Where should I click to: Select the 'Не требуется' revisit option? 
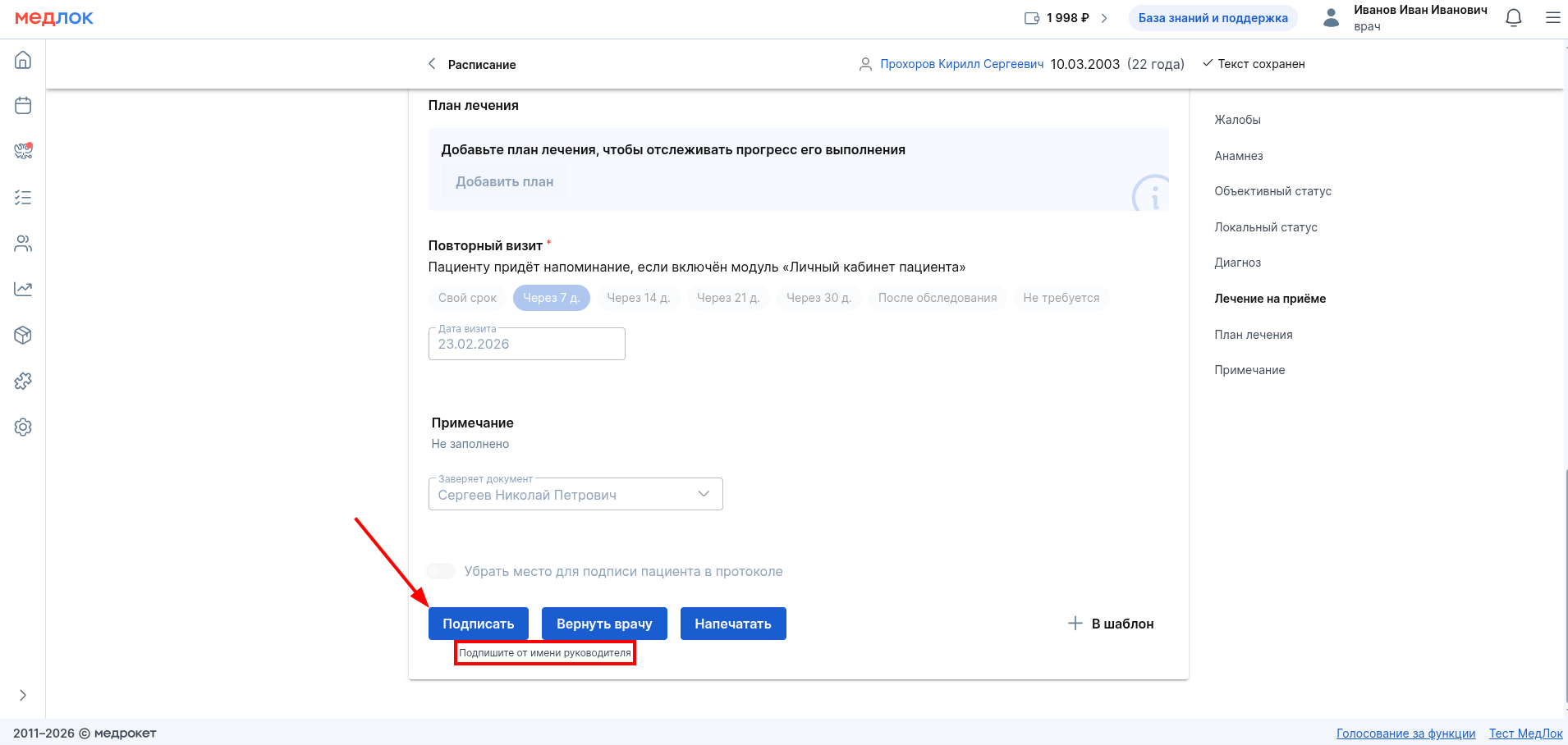pos(1061,298)
